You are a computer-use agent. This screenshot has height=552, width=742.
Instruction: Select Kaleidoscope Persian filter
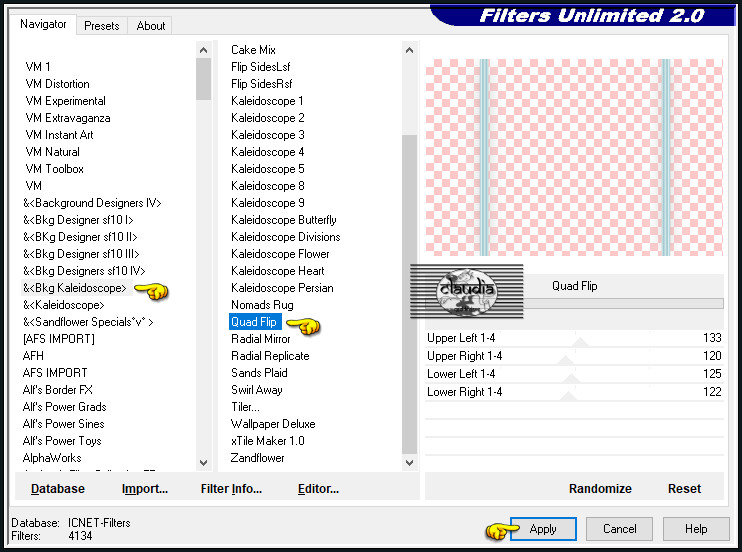tap(282, 288)
